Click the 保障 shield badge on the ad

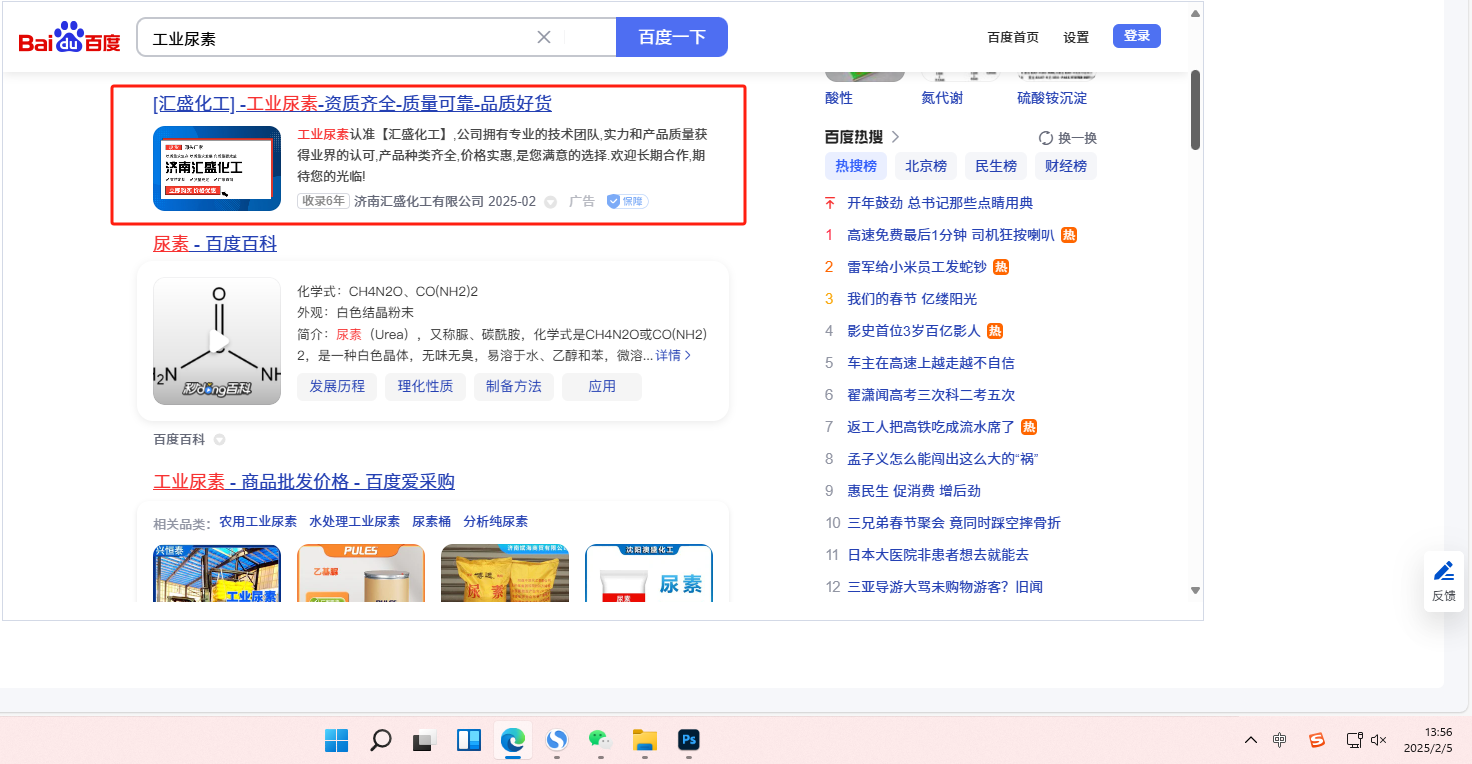627,201
